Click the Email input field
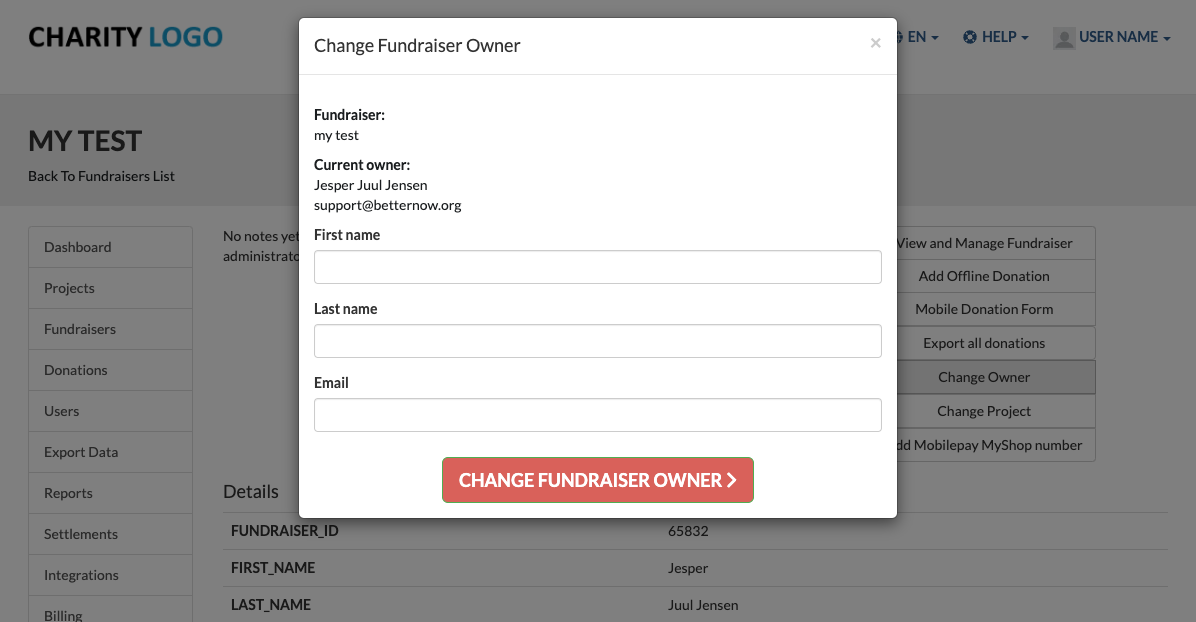Screen dimensions: 1196x622 [597, 415]
